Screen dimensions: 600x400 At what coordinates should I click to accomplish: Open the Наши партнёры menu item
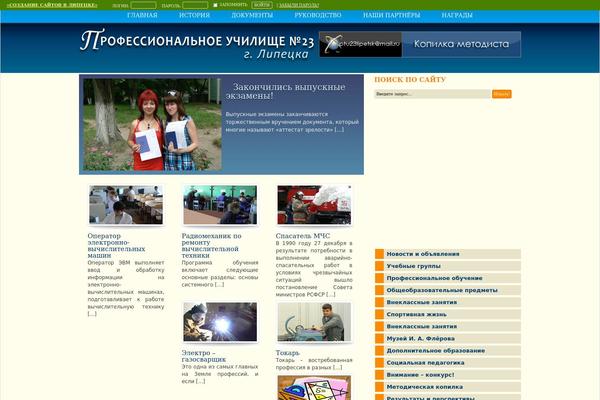click(x=391, y=15)
